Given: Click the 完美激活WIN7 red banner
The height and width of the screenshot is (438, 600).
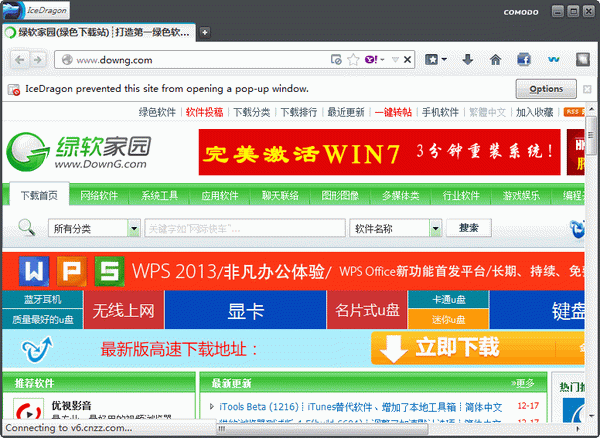Looking at the screenshot, I should coord(379,152).
